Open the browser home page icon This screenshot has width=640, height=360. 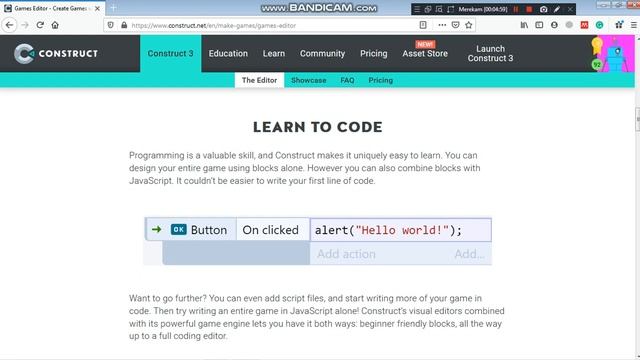tap(55, 25)
